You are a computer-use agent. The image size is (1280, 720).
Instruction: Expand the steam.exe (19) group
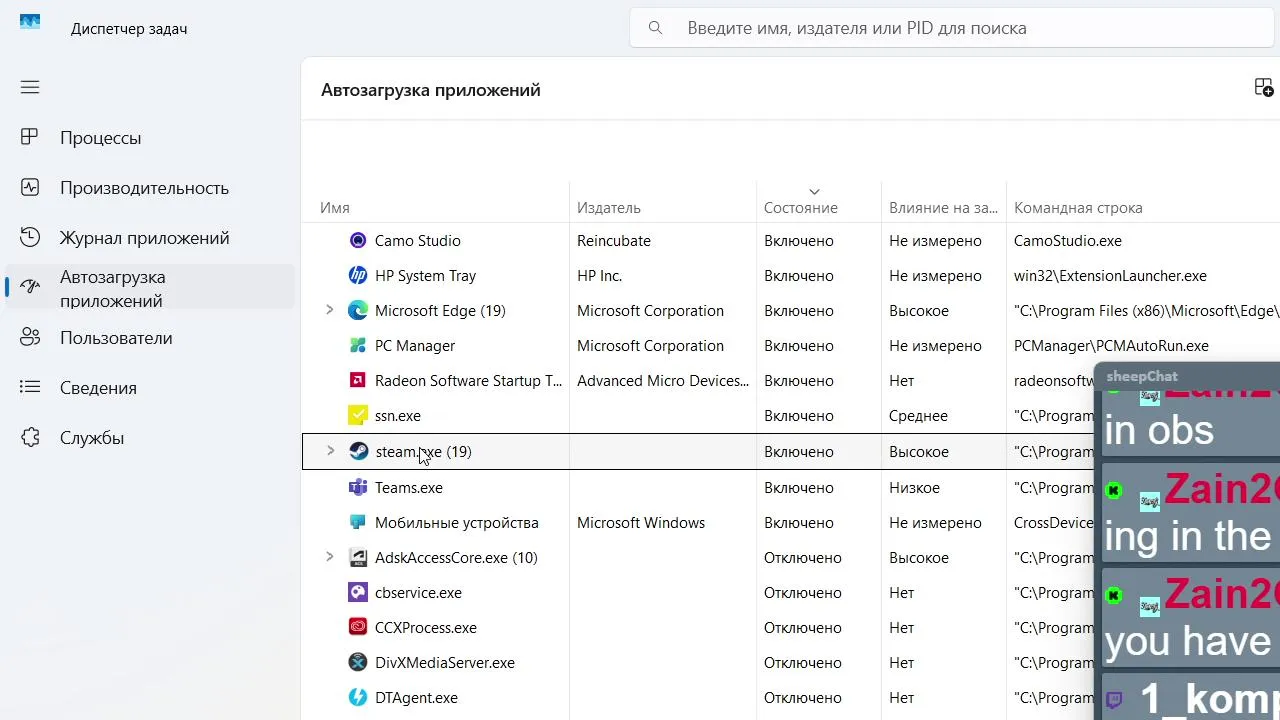[x=329, y=452]
